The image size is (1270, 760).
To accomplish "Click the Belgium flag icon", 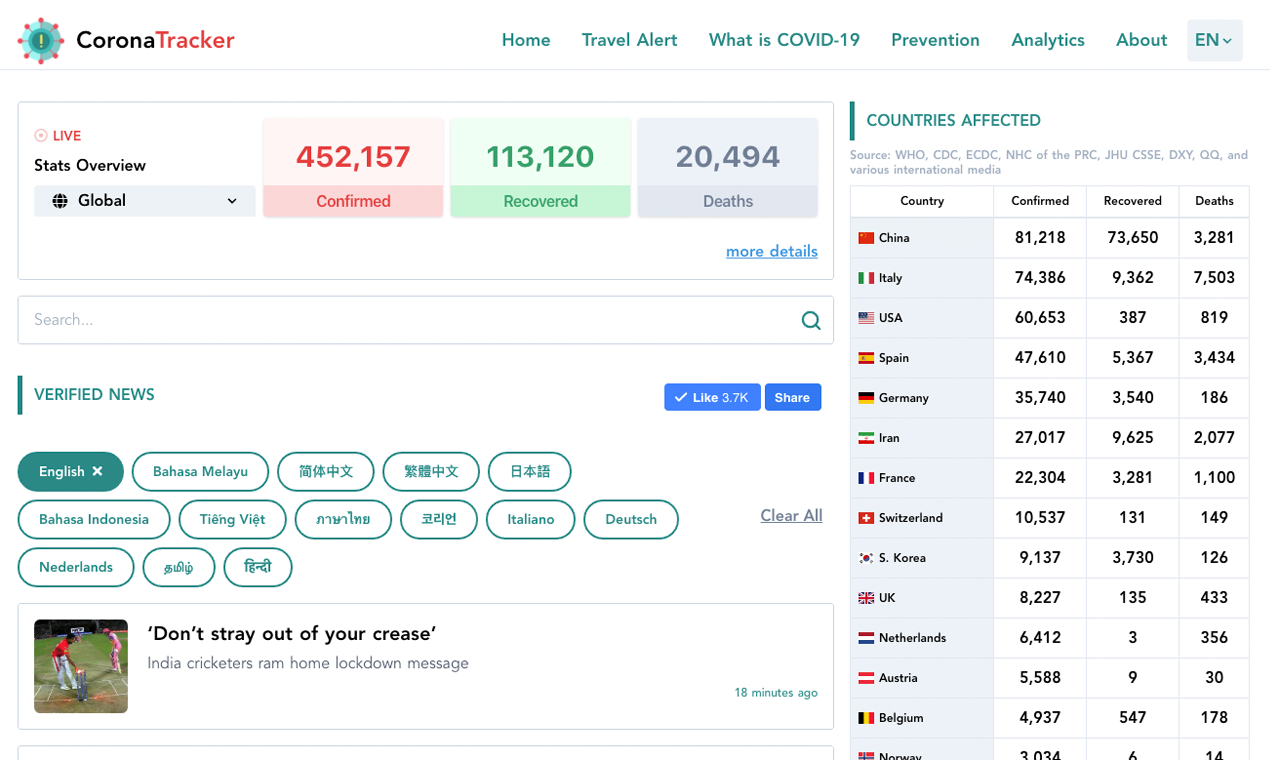I will [866, 718].
